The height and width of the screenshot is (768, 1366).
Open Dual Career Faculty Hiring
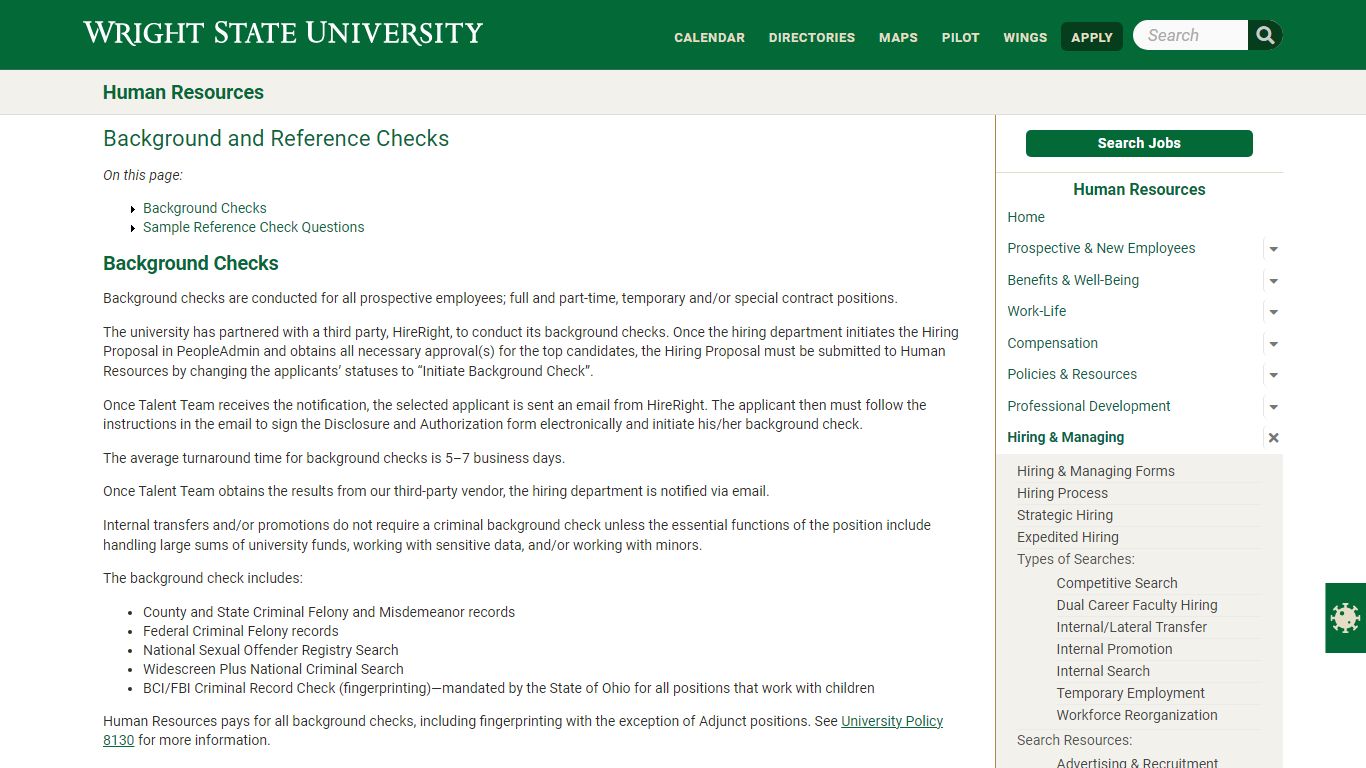coord(1137,605)
